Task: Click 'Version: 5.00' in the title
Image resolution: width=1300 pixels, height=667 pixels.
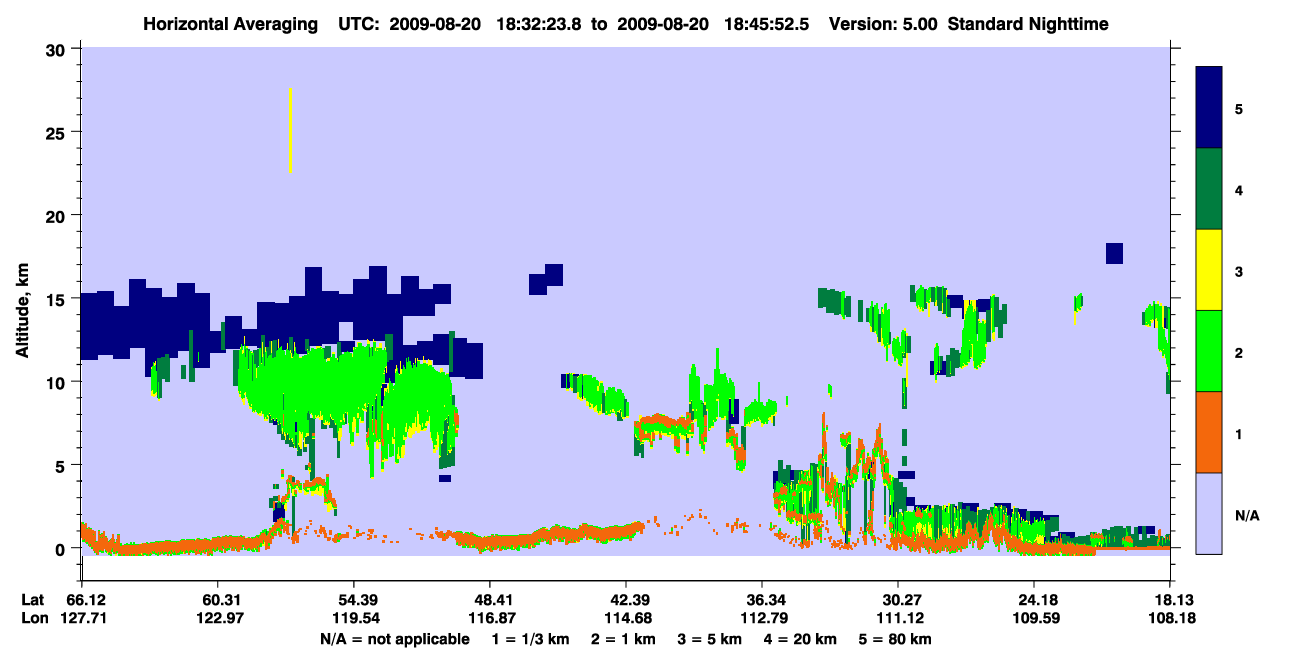Action: [x=881, y=23]
